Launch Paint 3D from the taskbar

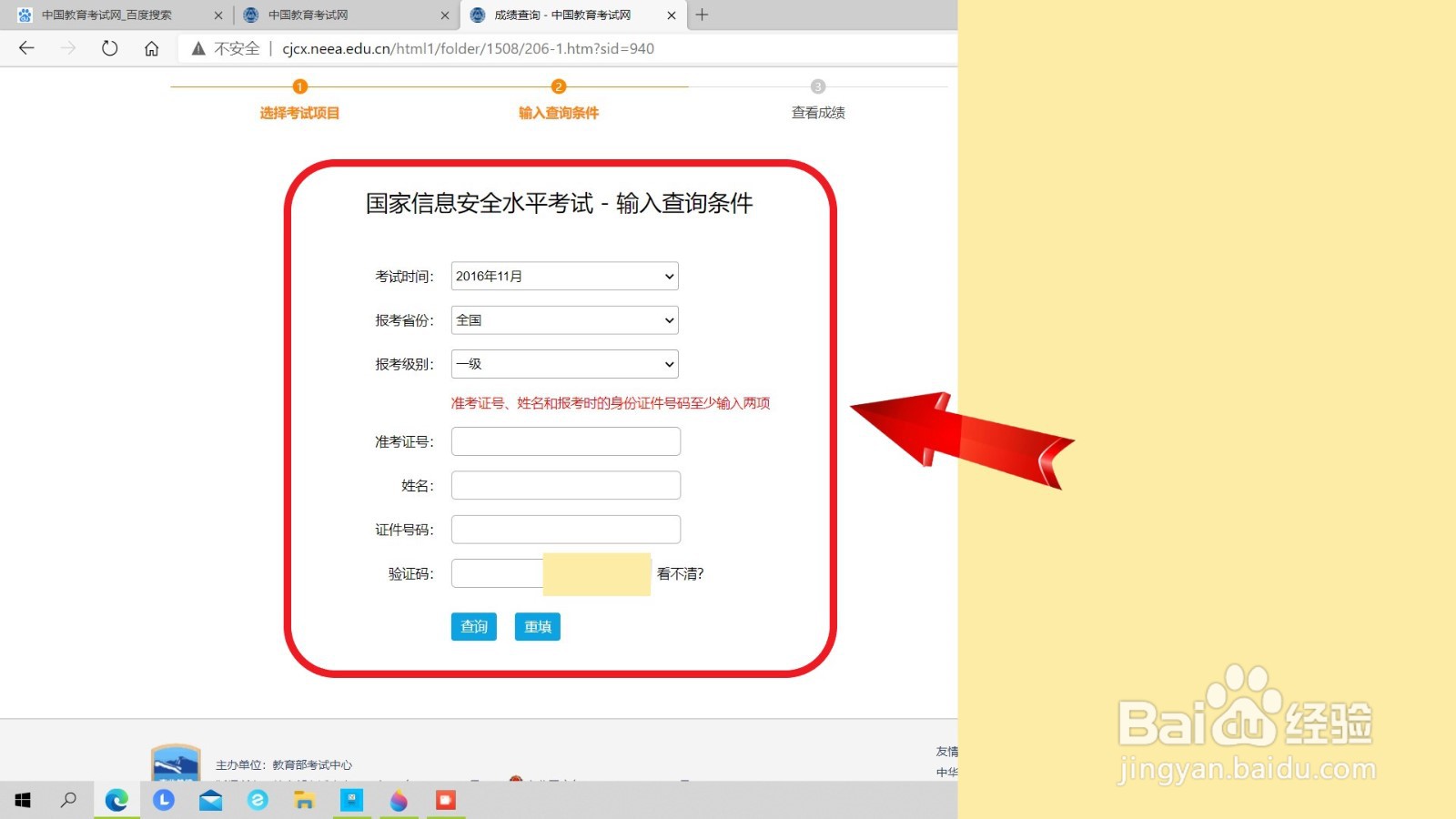point(399,801)
